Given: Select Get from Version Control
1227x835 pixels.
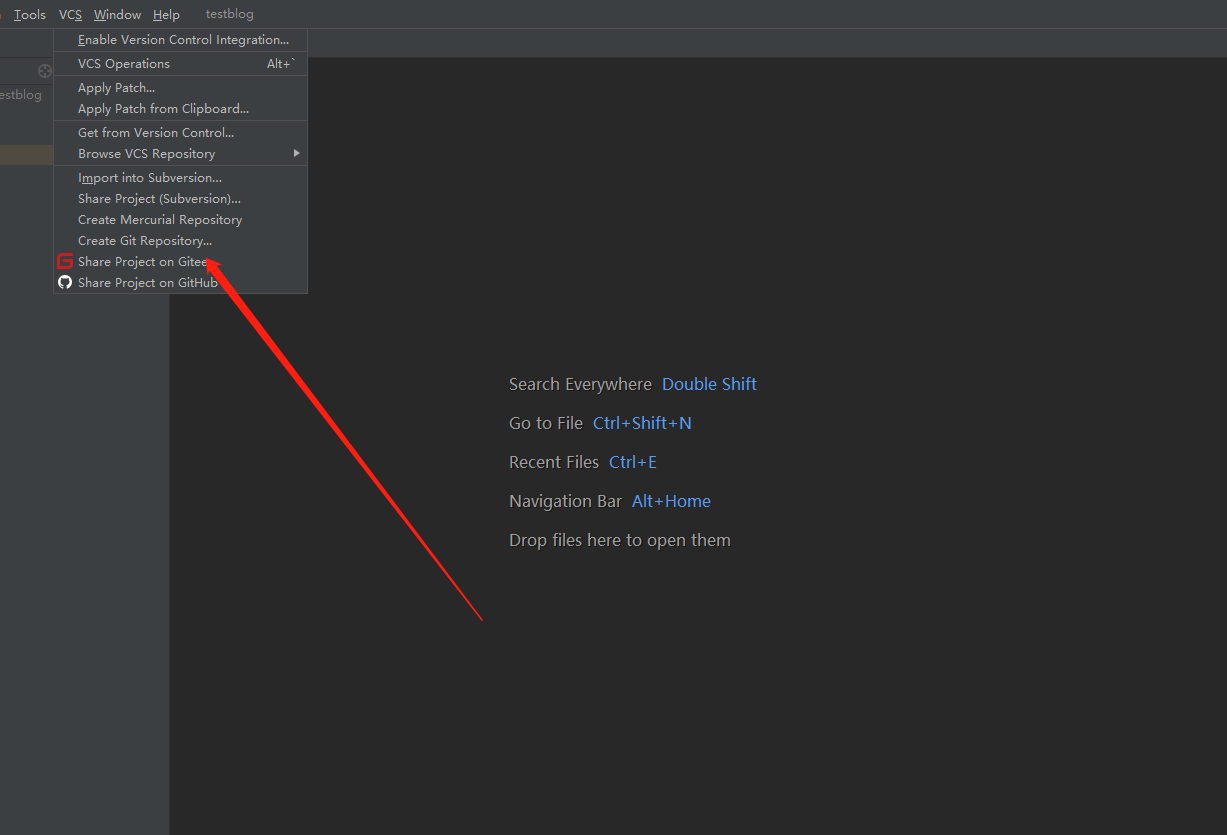Looking at the screenshot, I should (x=156, y=131).
